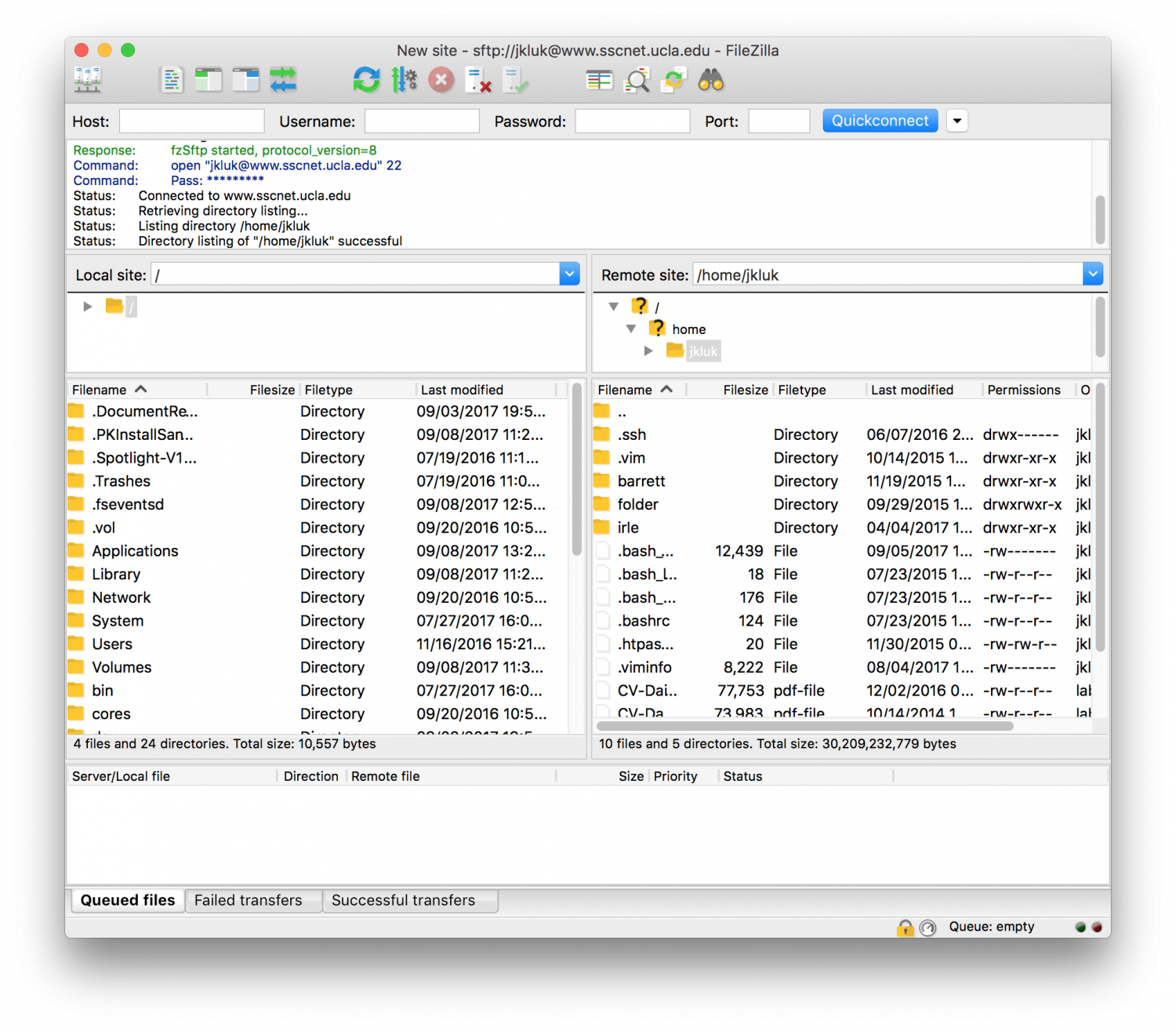1176x1031 pixels.
Task: Open the Remote site path dropdown
Action: (1092, 274)
